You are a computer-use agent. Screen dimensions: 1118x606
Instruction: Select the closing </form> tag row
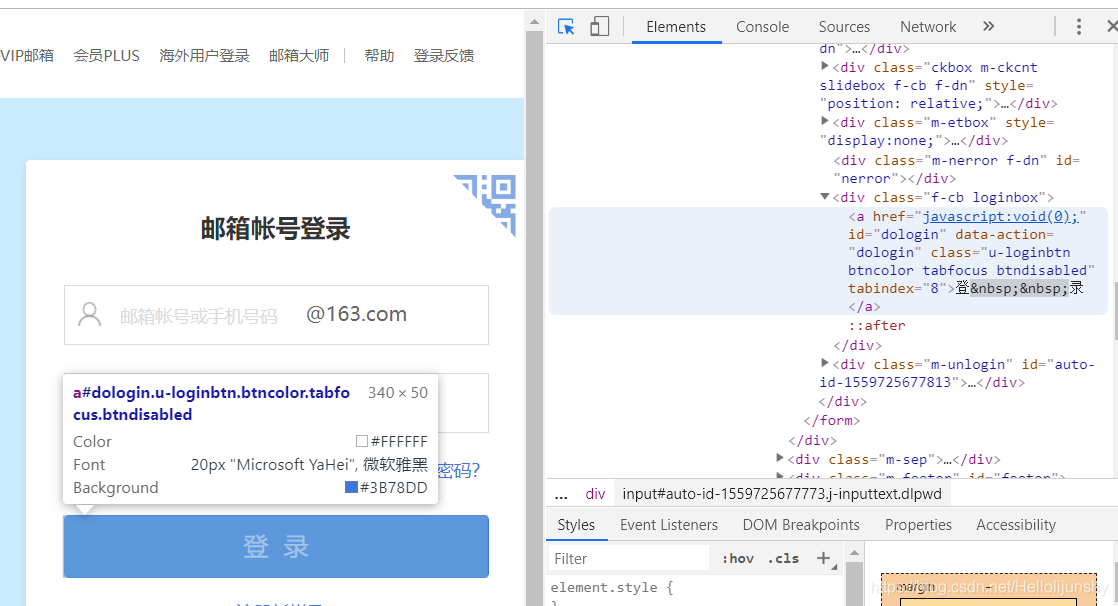[831, 421]
